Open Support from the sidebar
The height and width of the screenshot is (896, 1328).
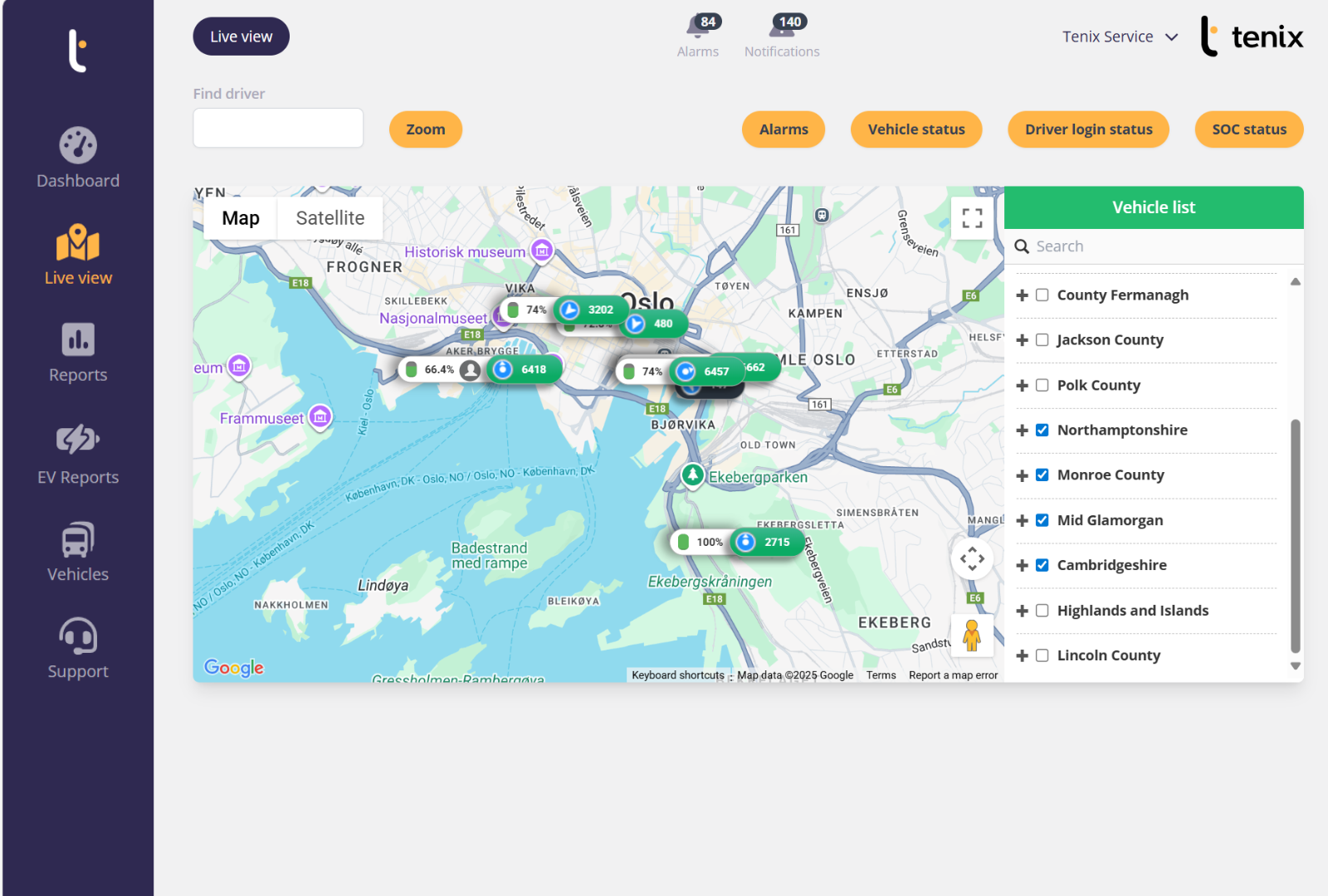click(78, 637)
